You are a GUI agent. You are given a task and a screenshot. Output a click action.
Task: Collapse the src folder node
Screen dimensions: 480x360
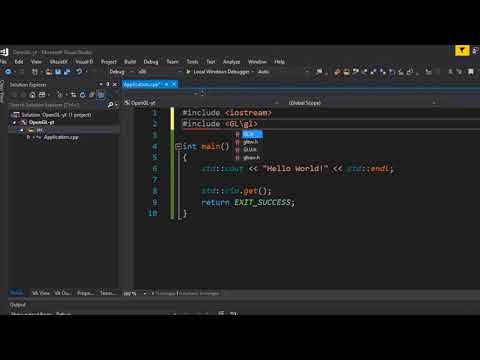(22, 130)
